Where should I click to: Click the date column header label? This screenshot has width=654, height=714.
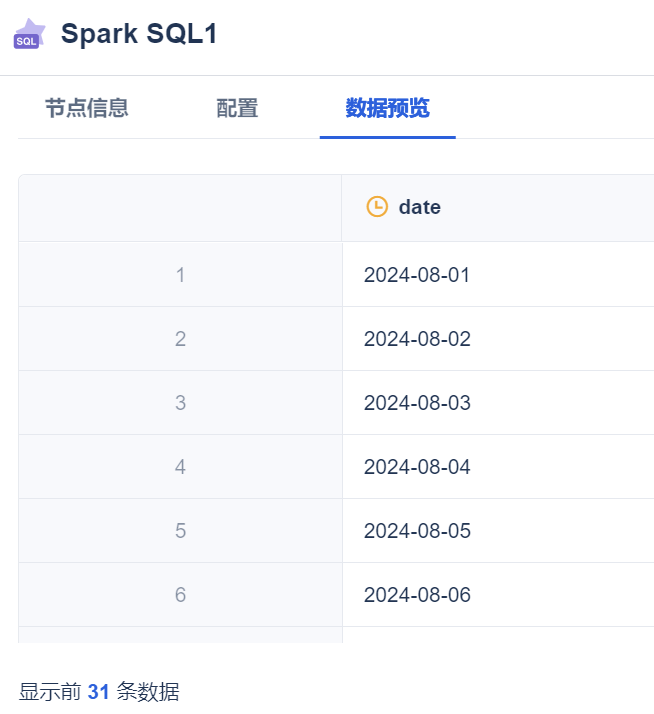pos(419,207)
